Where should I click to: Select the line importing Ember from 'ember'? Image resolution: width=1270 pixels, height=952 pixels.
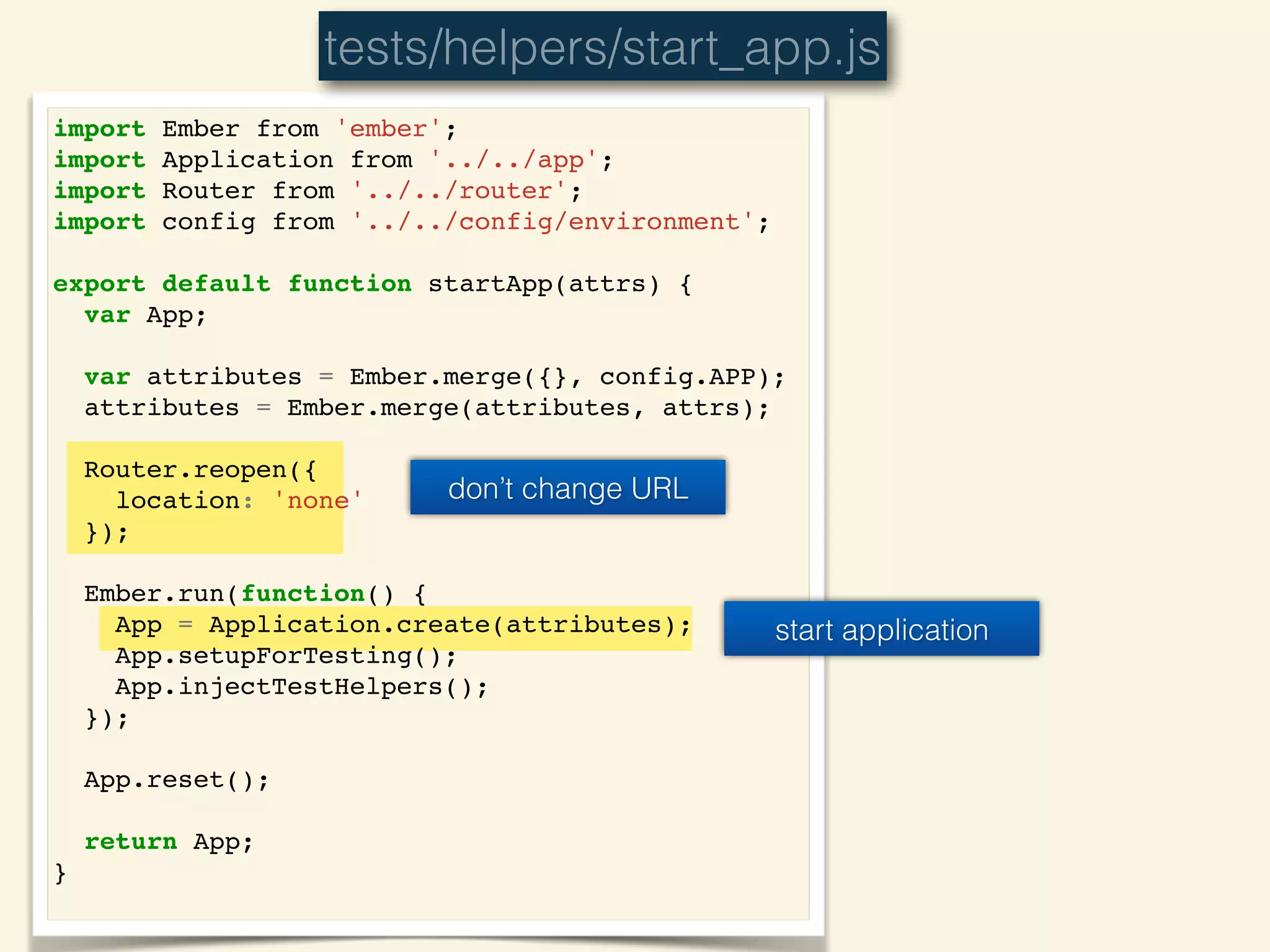255,129
